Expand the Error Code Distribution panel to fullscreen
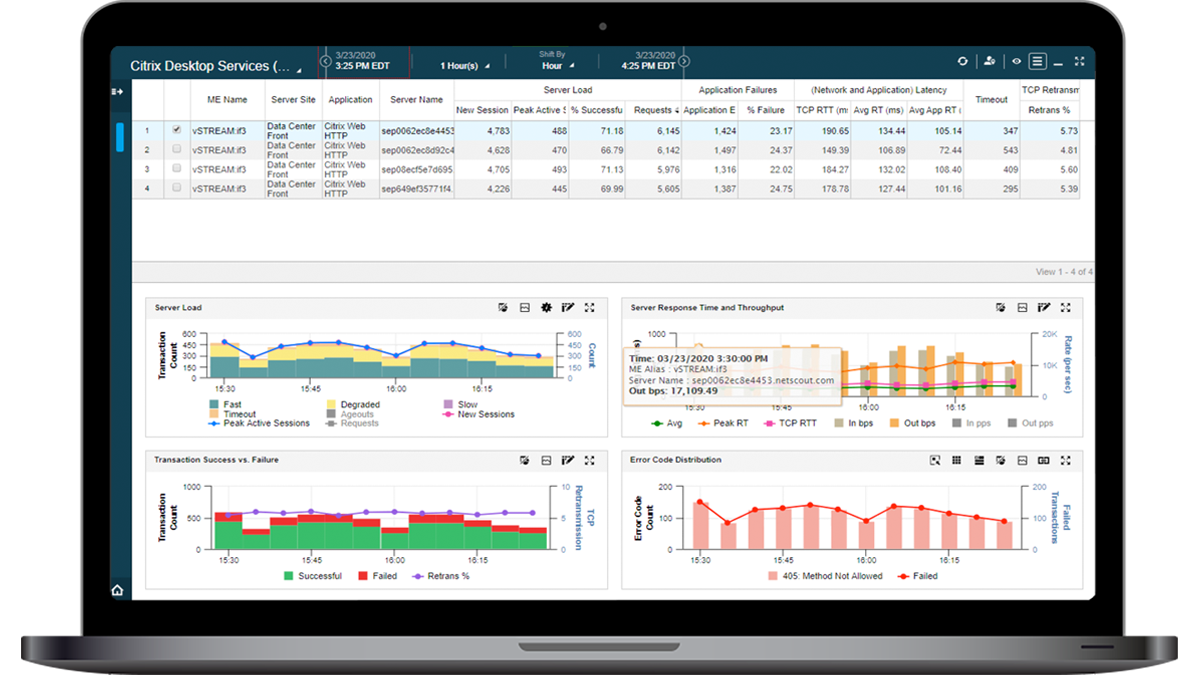This screenshot has height=675, width=1200. [1067, 460]
